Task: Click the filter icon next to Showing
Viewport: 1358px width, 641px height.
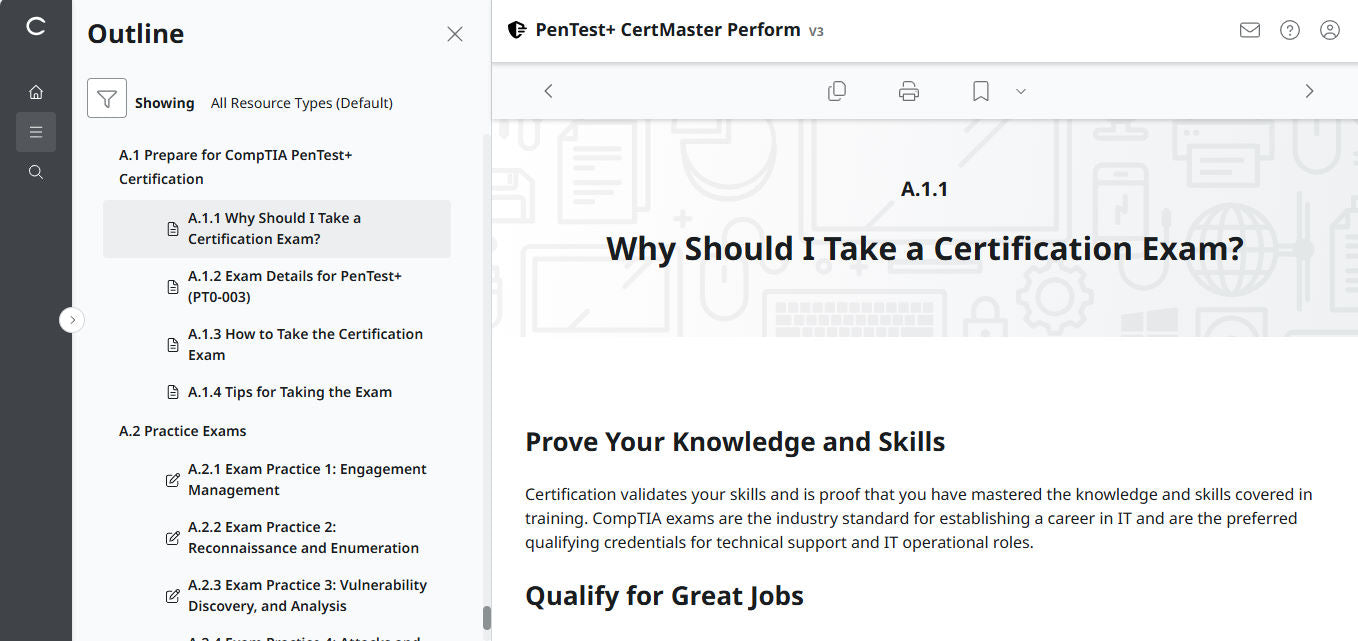Action: pos(107,98)
